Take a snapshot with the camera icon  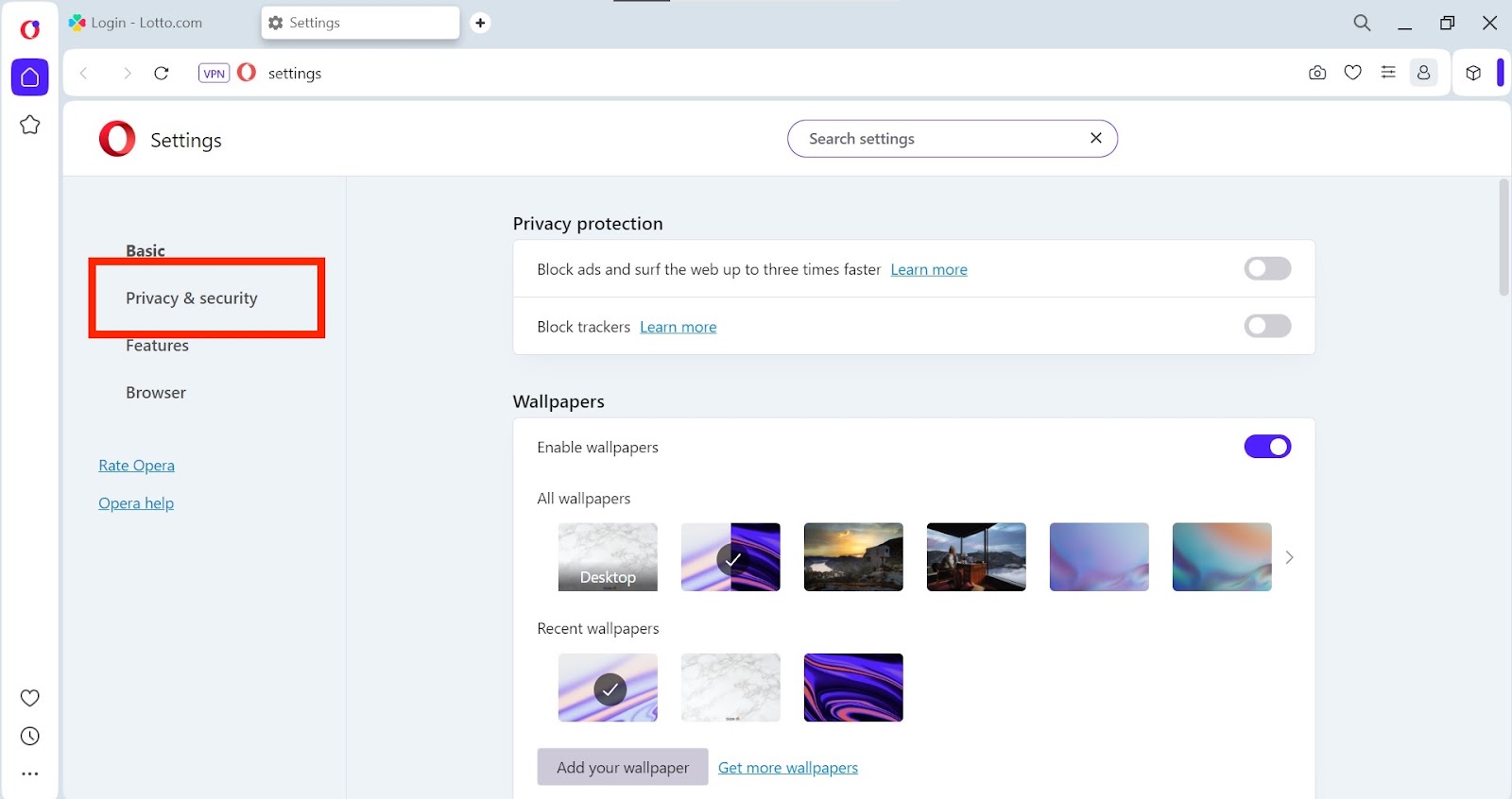point(1317,73)
